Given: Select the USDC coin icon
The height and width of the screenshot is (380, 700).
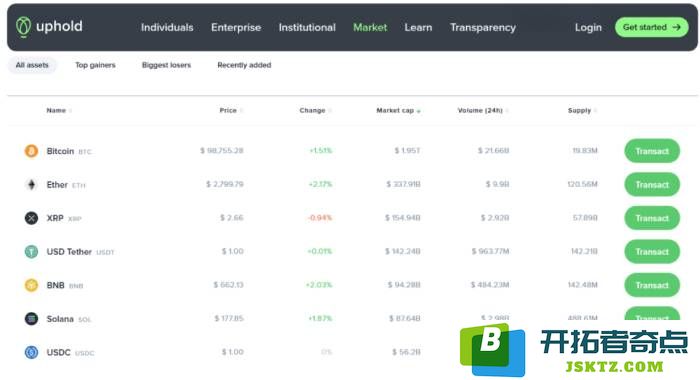Looking at the screenshot, I should click(31, 352).
